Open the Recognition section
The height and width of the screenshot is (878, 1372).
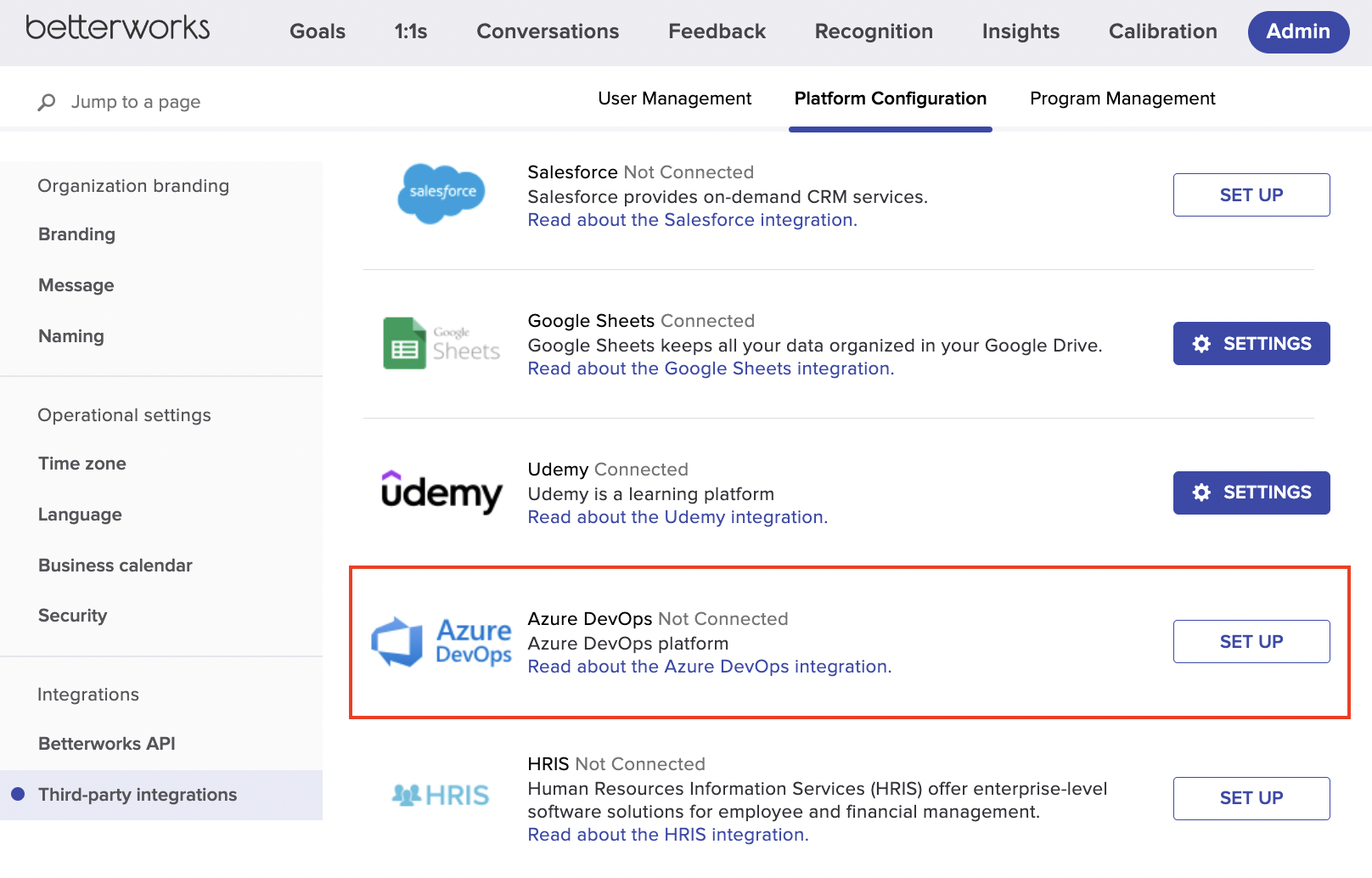click(x=874, y=31)
